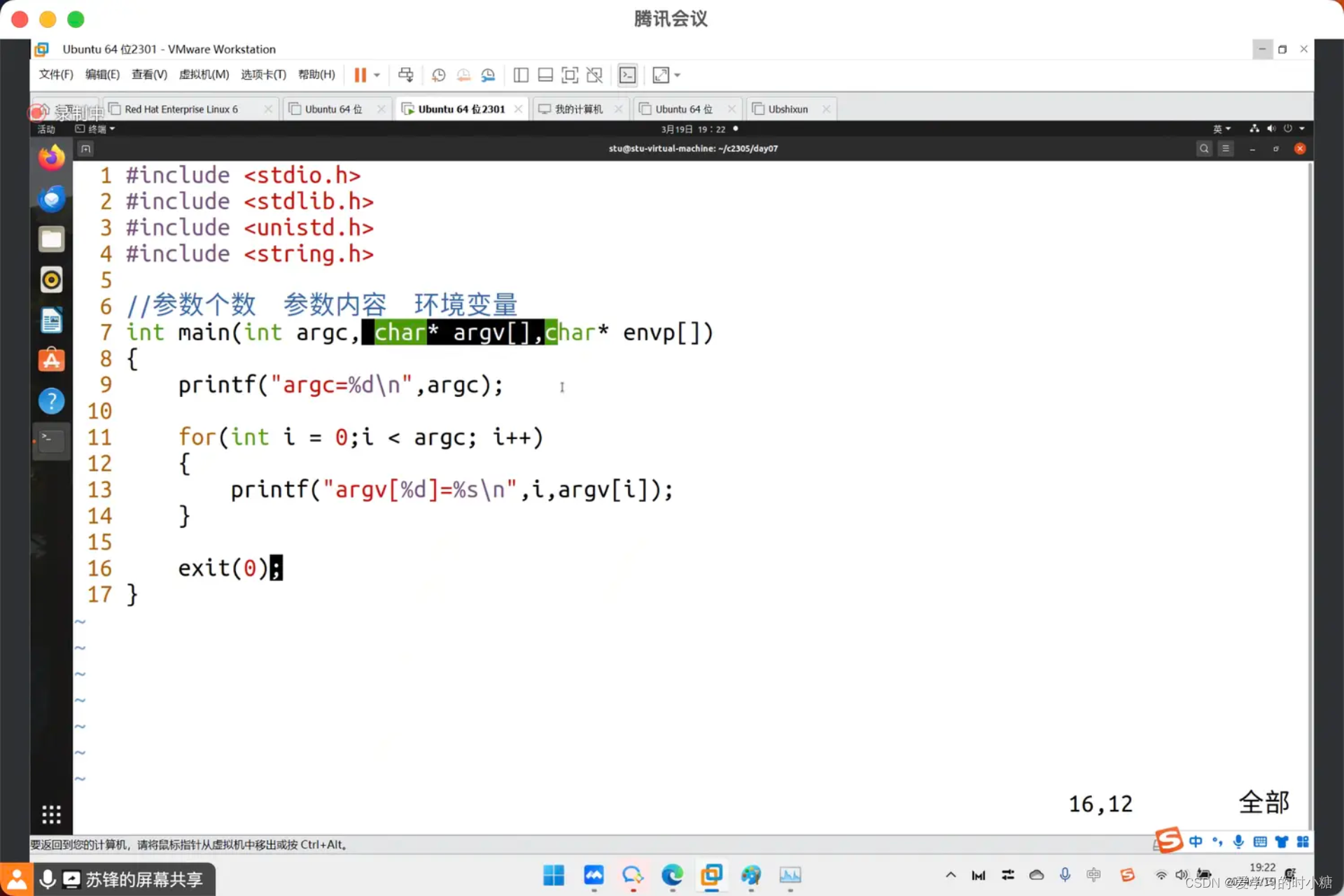
Task: Open the 活动 activities overview
Action: pos(46,129)
